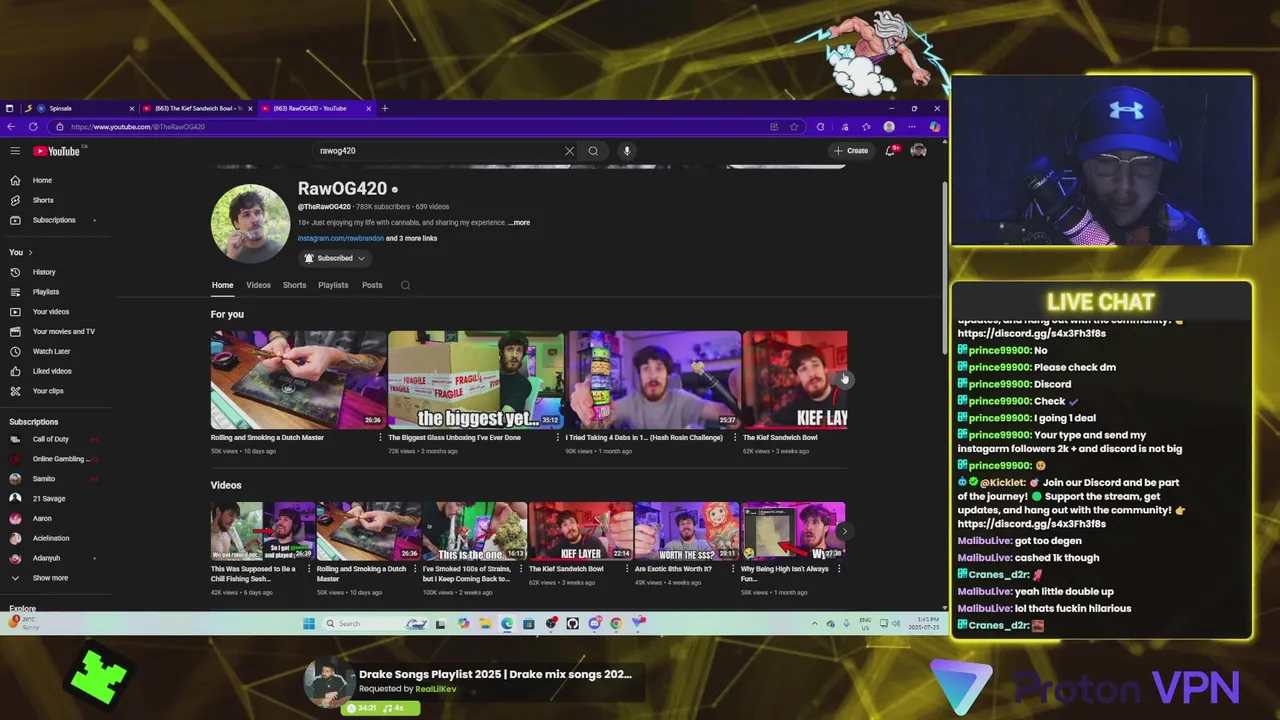Open the Call of Duty subscription
The image size is (1280, 720).
50,439
